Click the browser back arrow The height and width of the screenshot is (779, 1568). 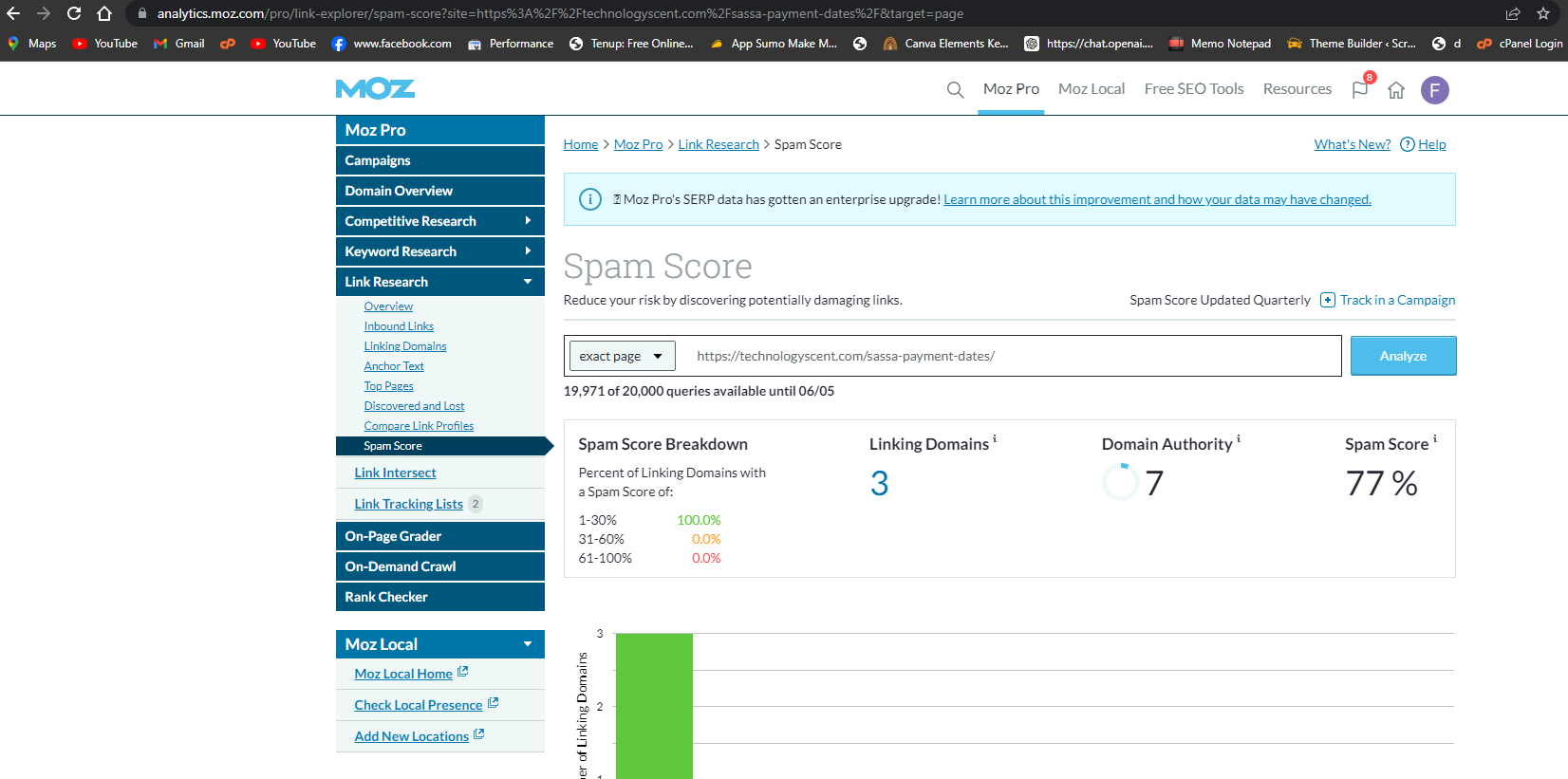[13, 13]
